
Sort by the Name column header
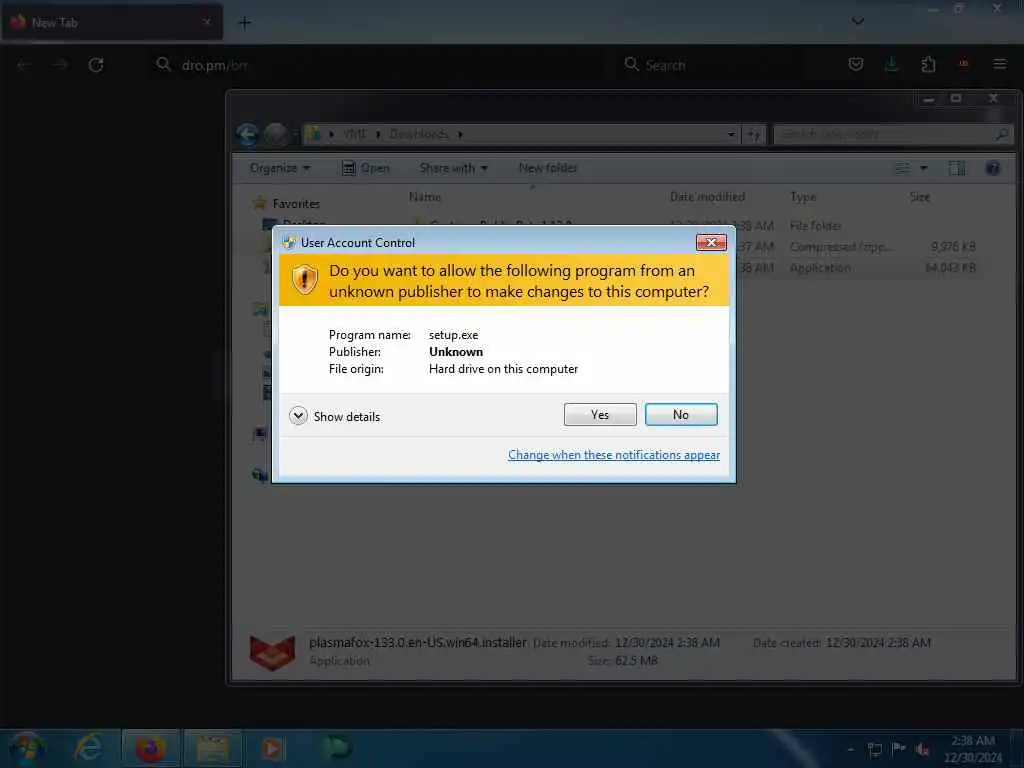click(x=424, y=197)
